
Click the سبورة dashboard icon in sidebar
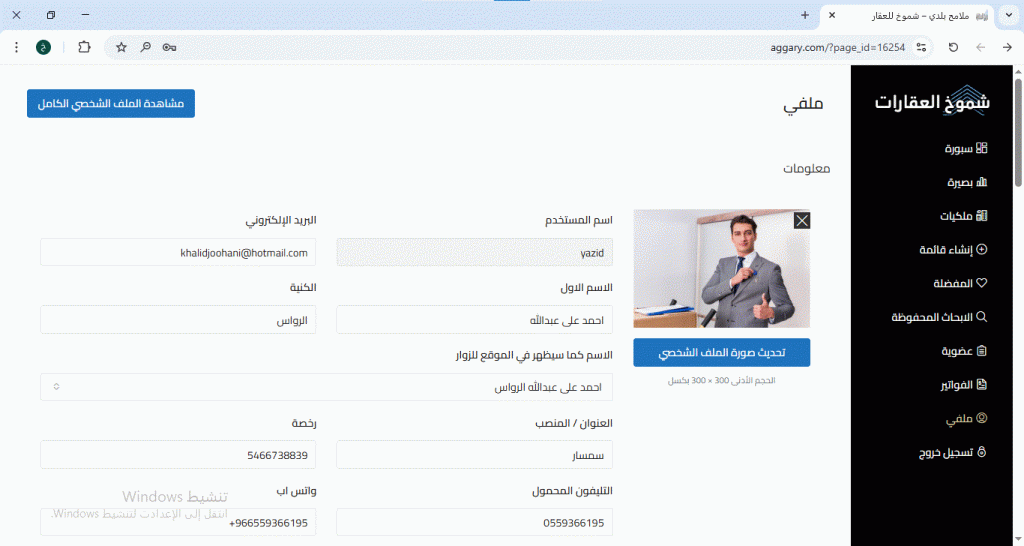(981, 148)
